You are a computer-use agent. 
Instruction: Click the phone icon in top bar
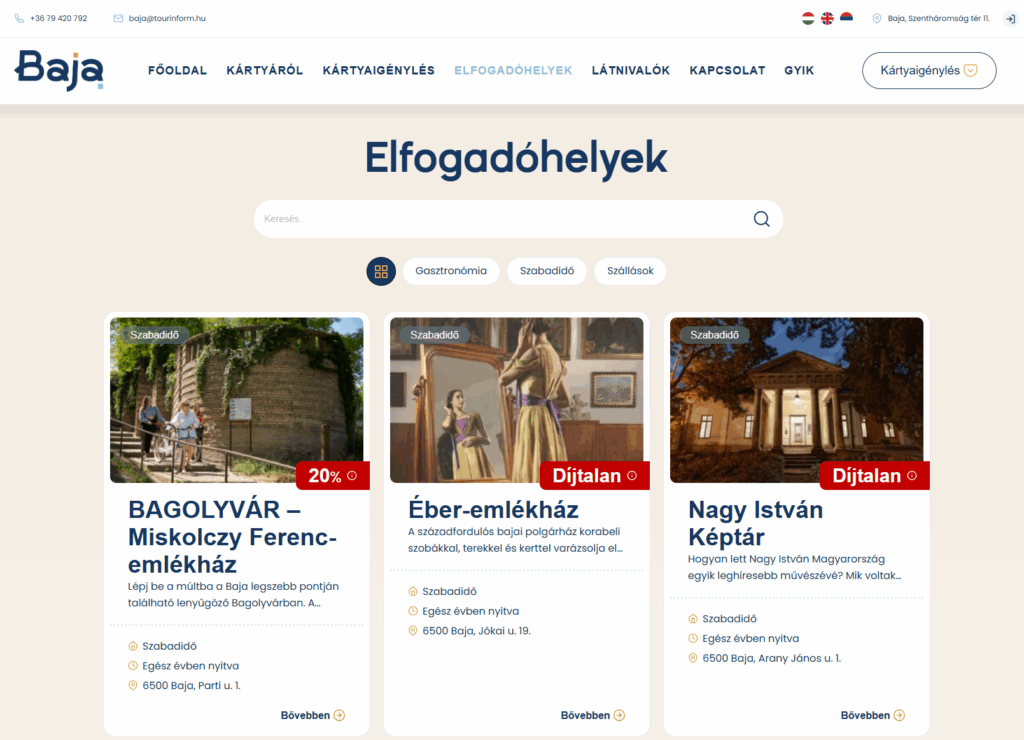click(x=19, y=18)
